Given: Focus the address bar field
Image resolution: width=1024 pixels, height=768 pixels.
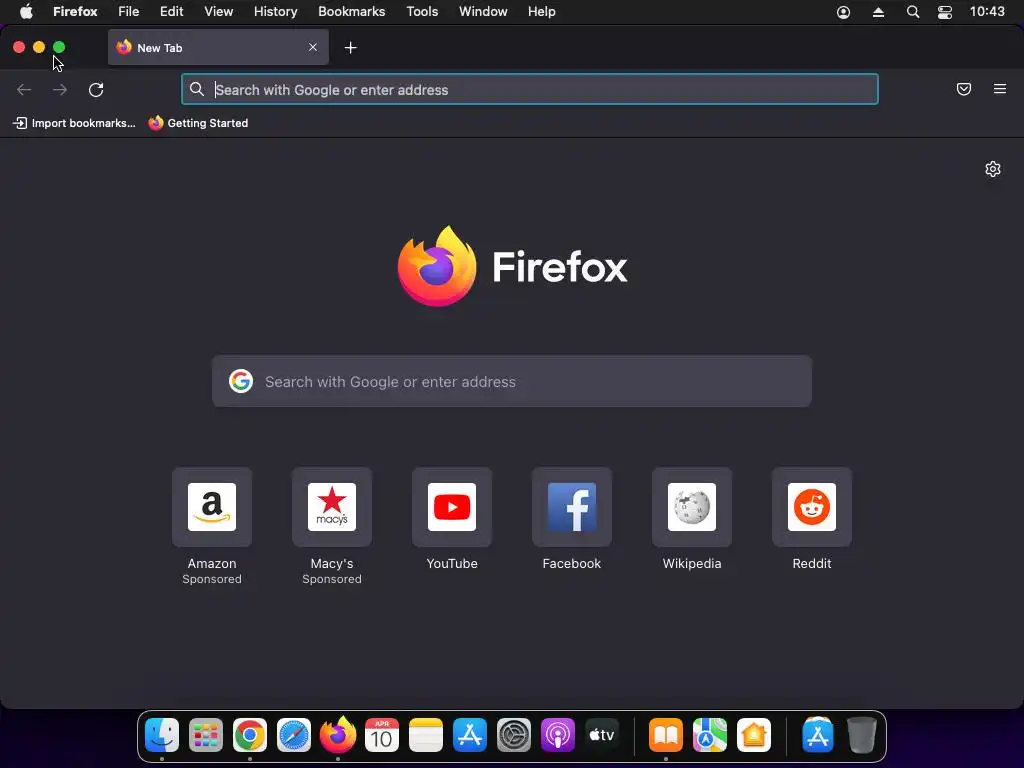Looking at the screenshot, I should click(x=530, y=89).
